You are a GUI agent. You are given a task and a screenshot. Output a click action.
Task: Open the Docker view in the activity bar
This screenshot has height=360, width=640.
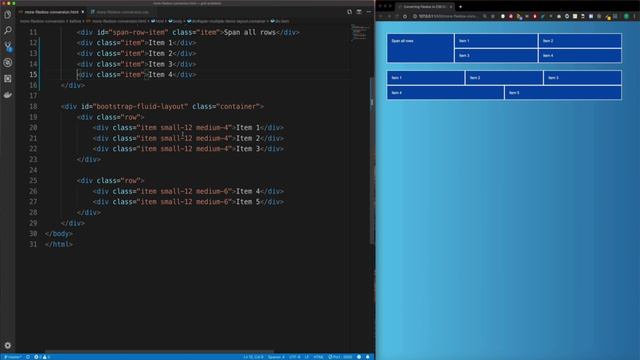[7, 95]
